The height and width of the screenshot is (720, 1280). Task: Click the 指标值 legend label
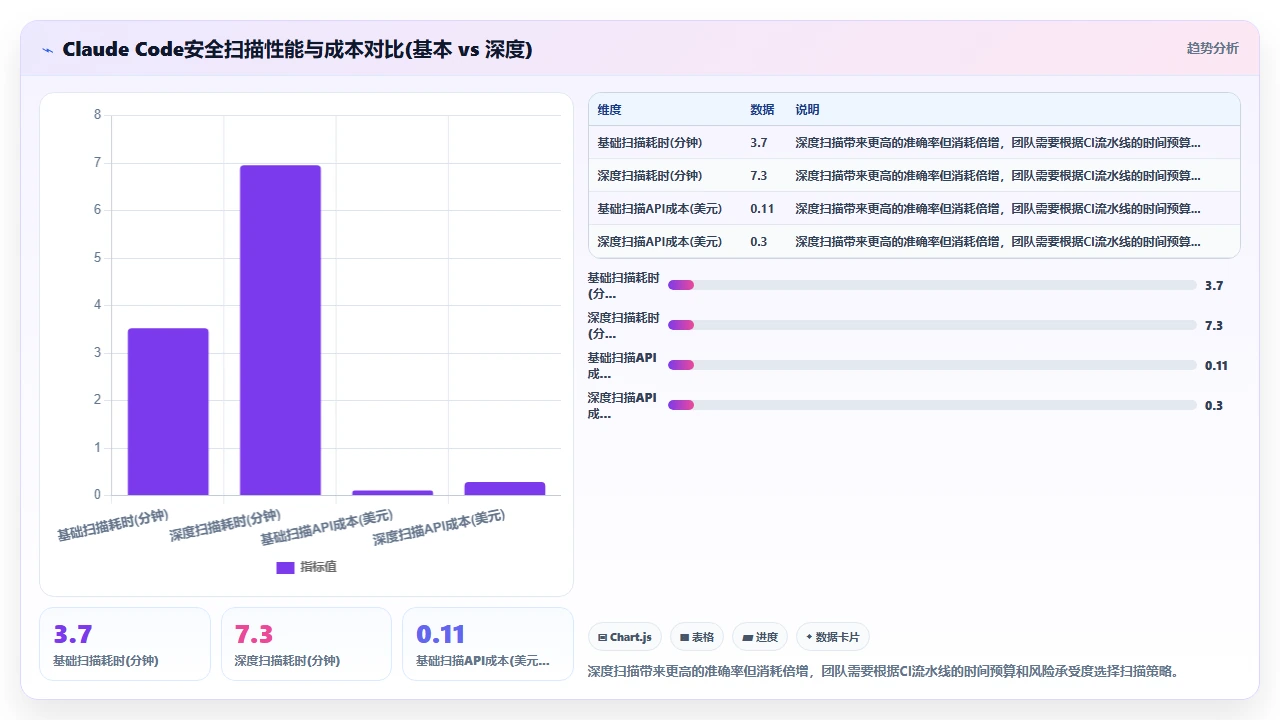pyautogui.click(x=318, y=567)
